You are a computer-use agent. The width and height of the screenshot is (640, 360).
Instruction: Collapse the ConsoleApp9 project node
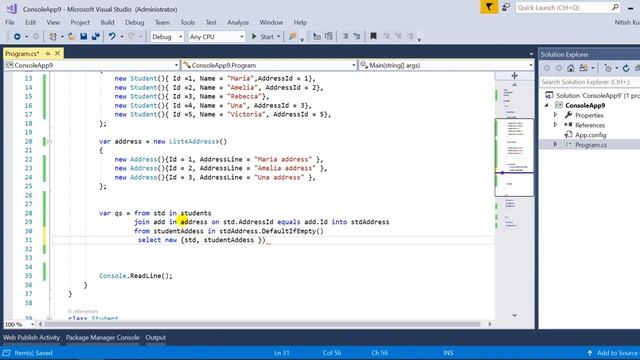point(547,105)
